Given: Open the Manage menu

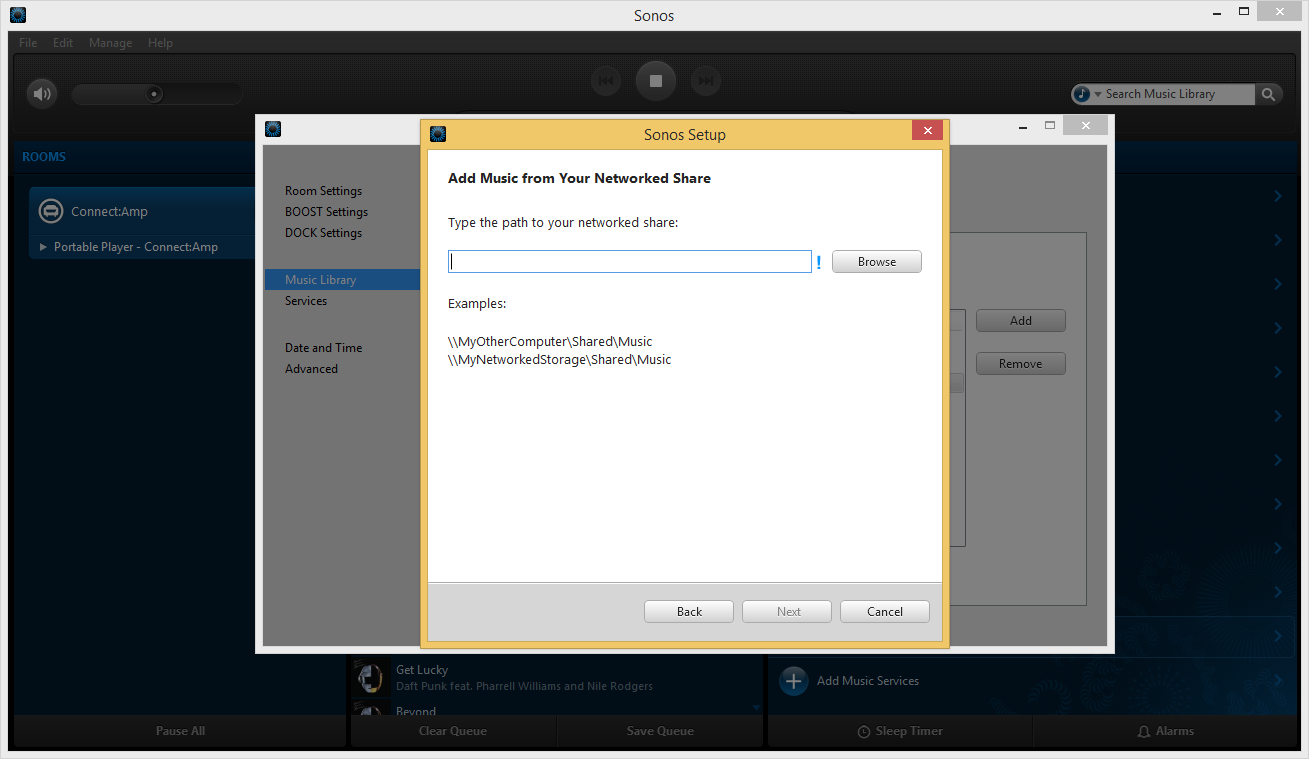Looking at the screenshot, I should 110,43.
